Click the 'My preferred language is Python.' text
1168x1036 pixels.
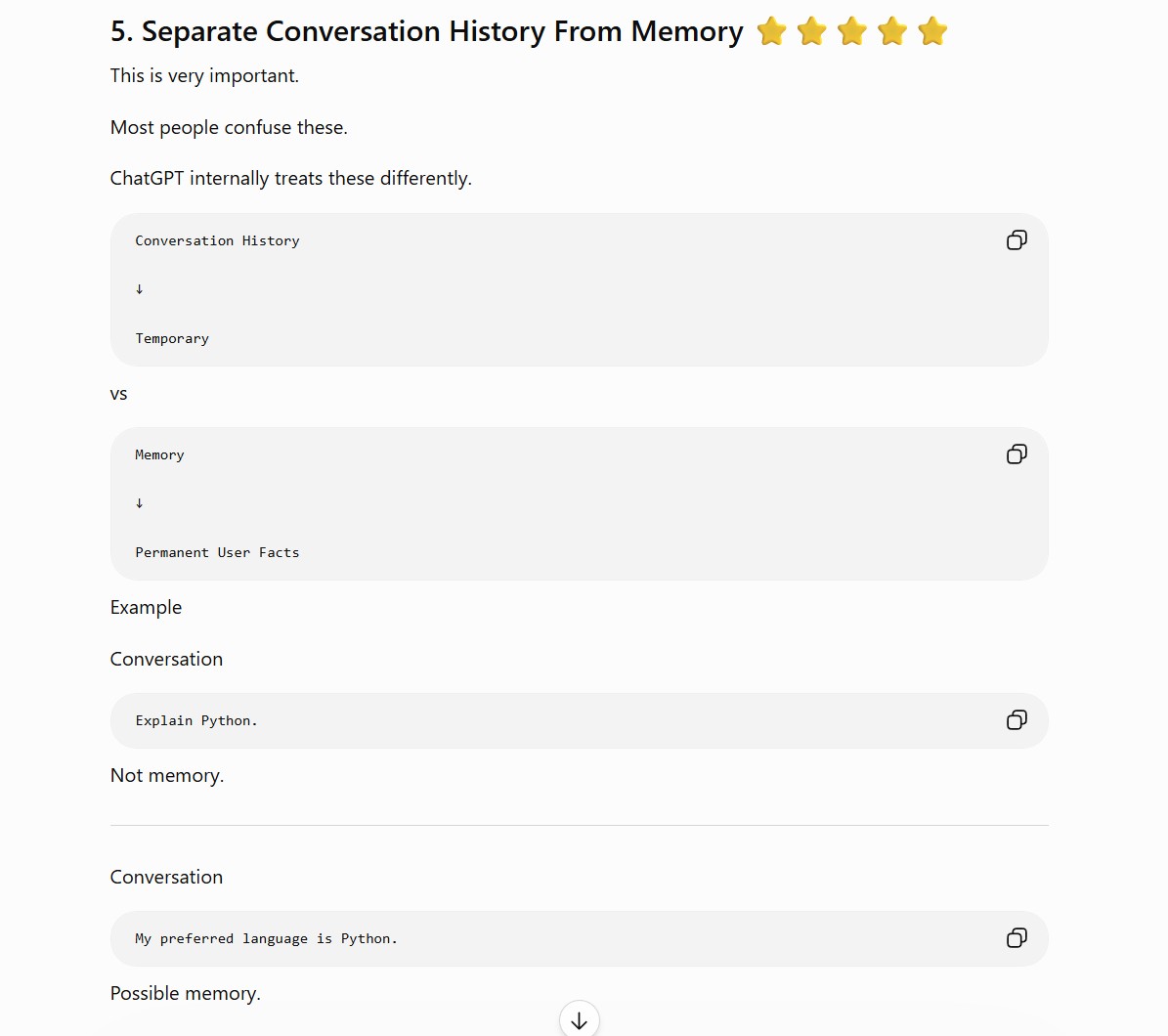point(266,938)
